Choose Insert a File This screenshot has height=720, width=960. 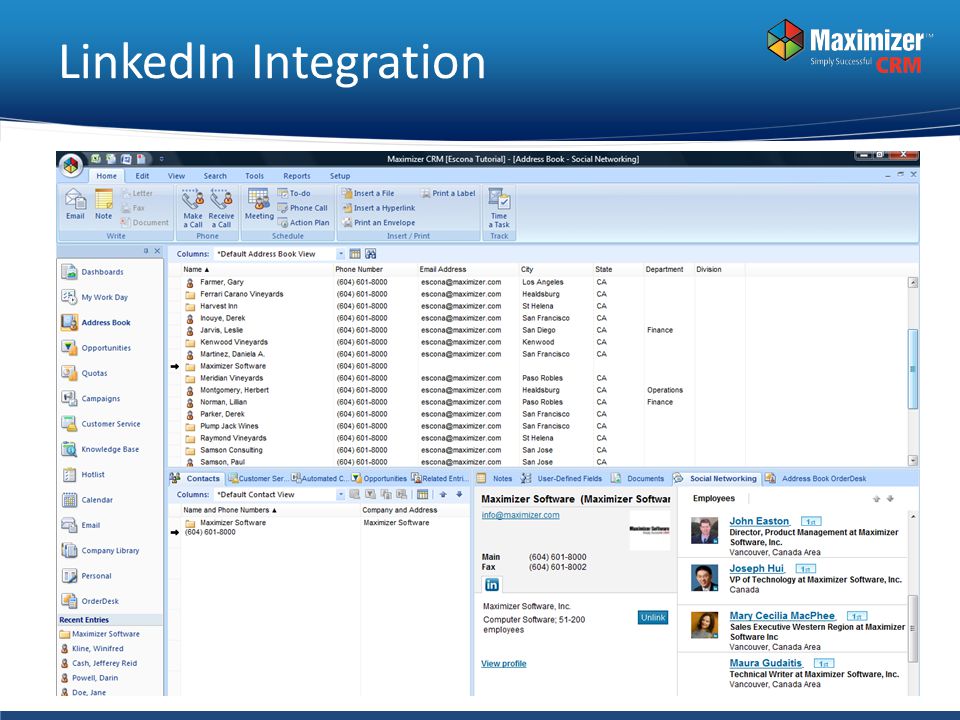pyautogui.click(x=368, y=193)
